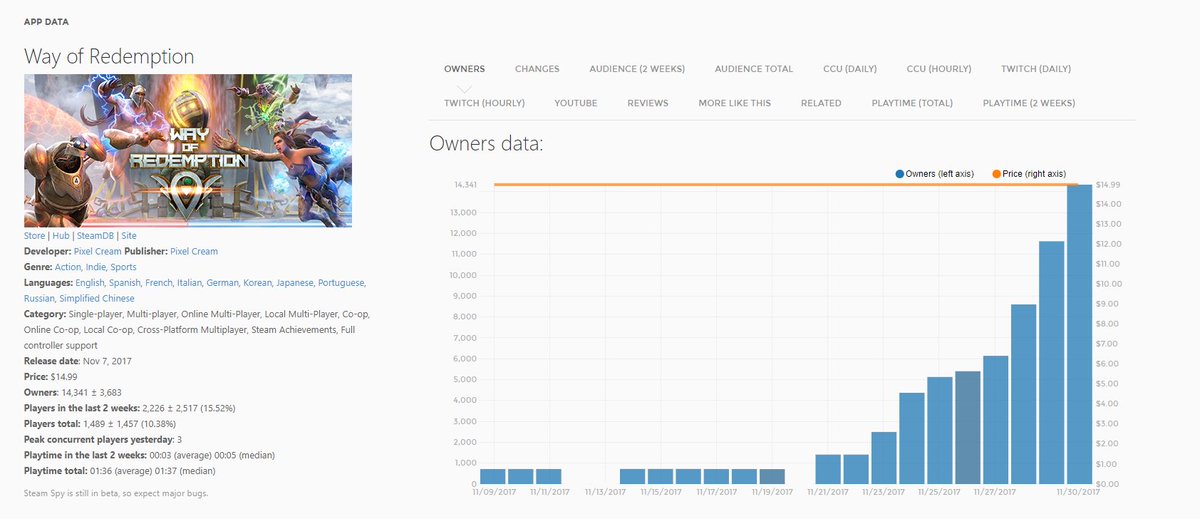This screenshot has height=519, width=1200.
Task: Open the Action genre link
Action: pos(67,267)
